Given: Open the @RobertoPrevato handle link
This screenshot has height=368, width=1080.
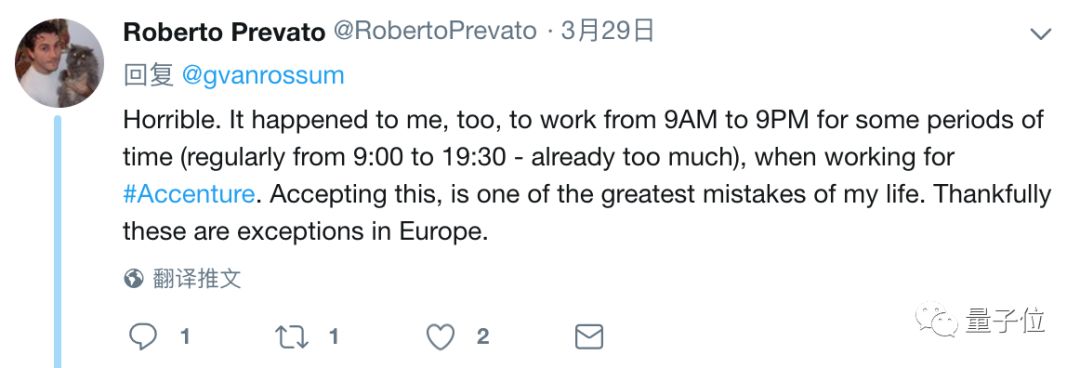Looking at the screenshot, I should tap(435, 31).
